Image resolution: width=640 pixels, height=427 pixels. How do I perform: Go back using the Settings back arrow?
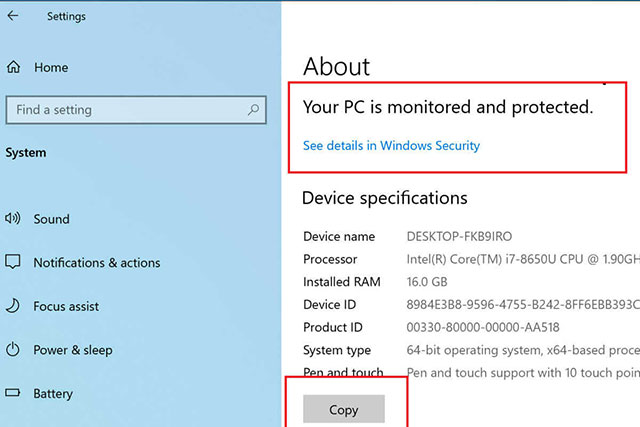(x=13, y=16)
